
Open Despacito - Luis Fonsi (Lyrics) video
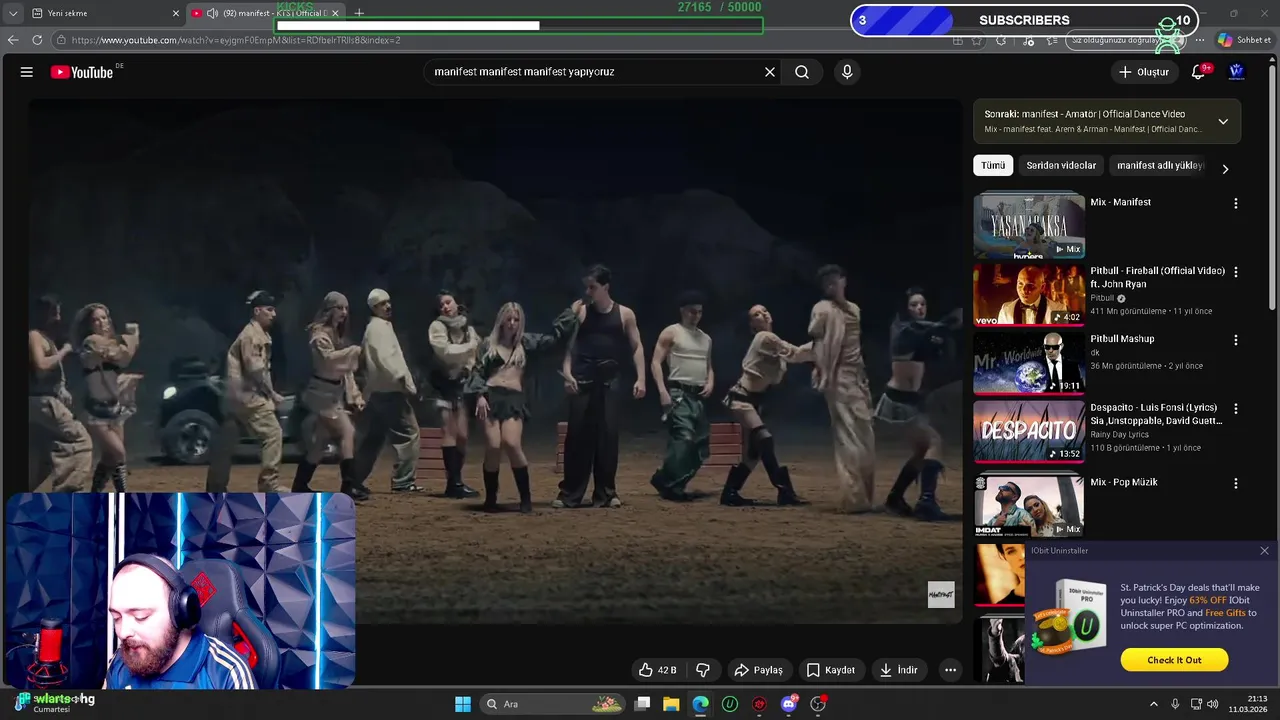(1156, 414)
